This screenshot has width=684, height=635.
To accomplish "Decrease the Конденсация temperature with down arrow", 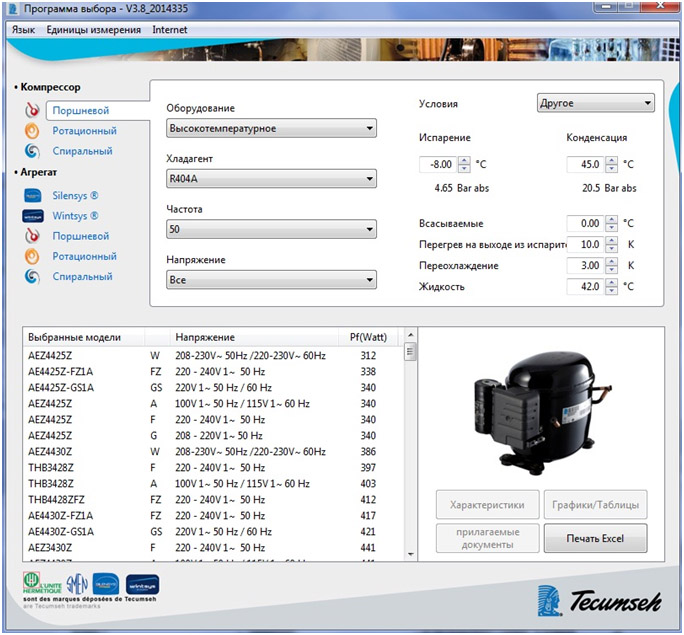I will click(x=612, y=168).
